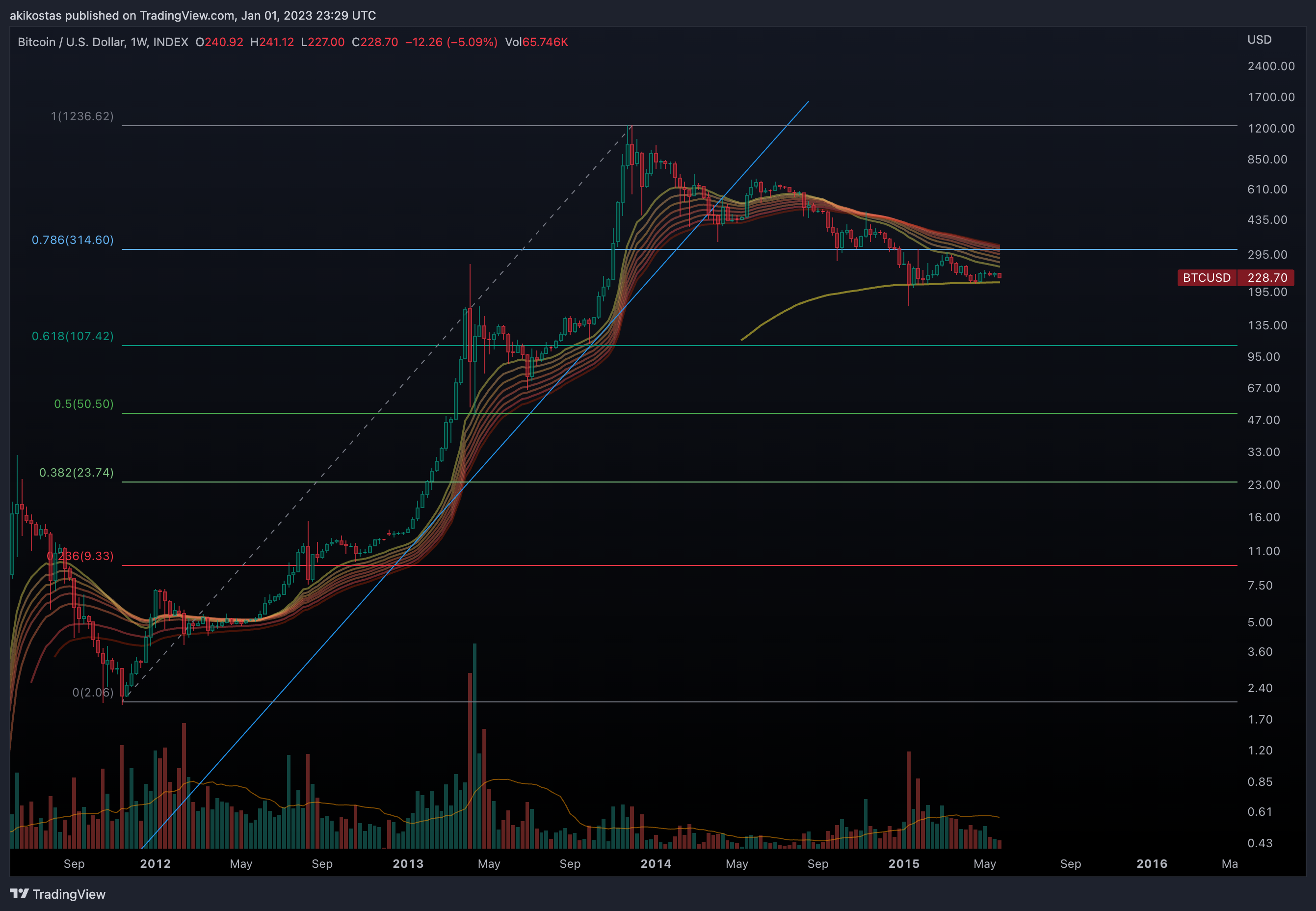
Task: Click the 67.00 price axis label
Action: click(1264, 388)
